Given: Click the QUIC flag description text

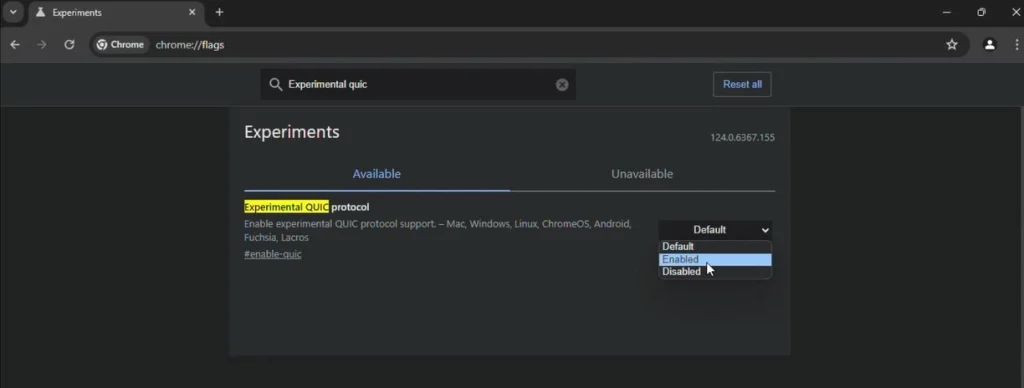Looking at the screenshot, I should (438, 231).
